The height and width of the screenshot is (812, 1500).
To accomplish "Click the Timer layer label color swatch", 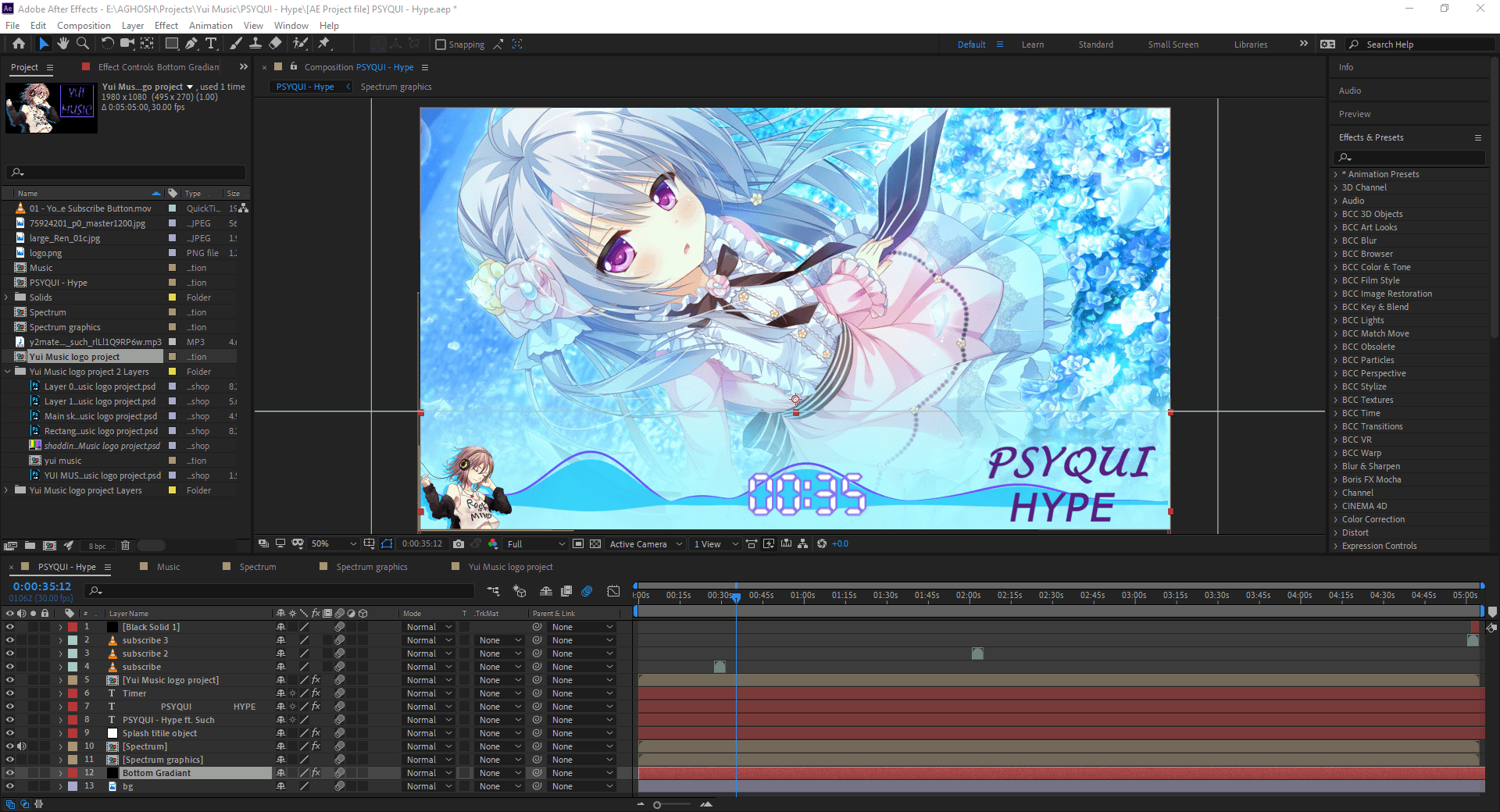I will (73, 693).
